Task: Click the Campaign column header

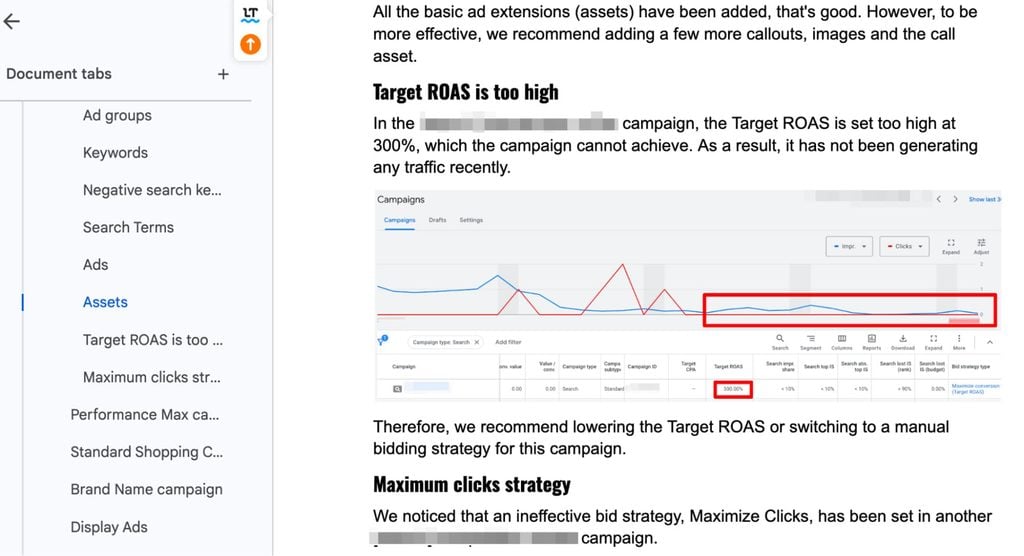Action: point(404,367)
